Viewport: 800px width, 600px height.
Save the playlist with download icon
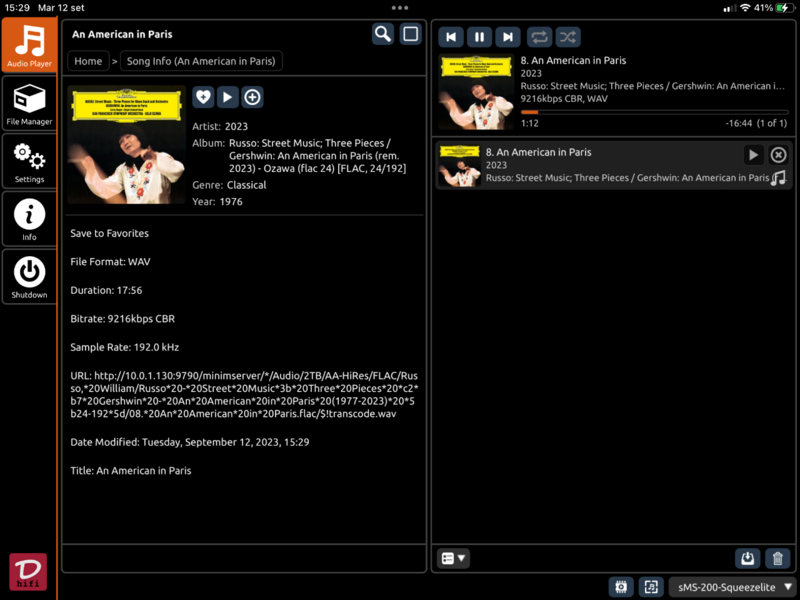click(746, 558)
